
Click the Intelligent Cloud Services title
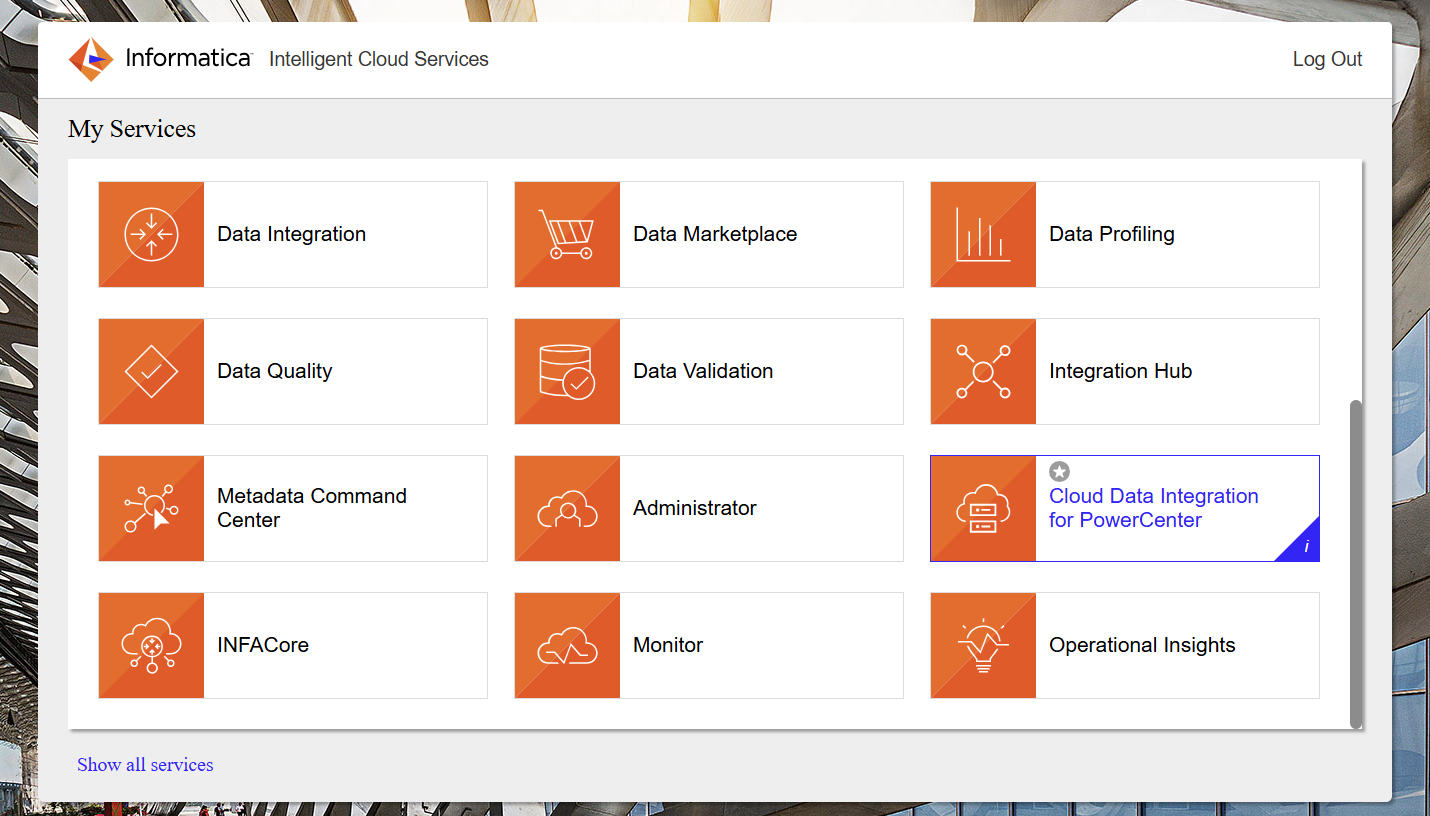(x=379, y=59)
